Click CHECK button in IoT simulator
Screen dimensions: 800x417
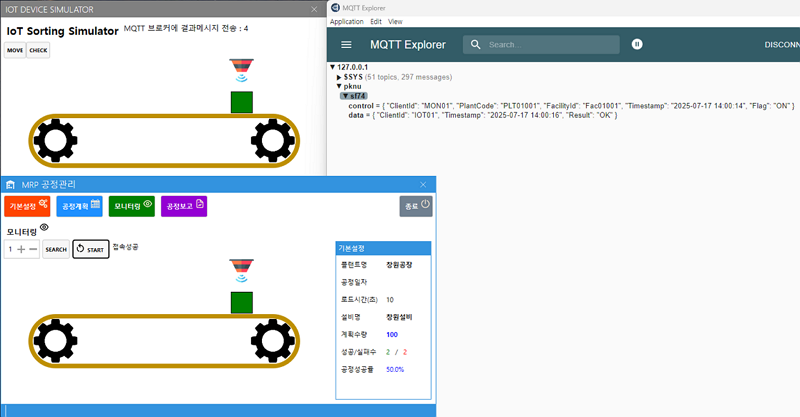point(38,50)
